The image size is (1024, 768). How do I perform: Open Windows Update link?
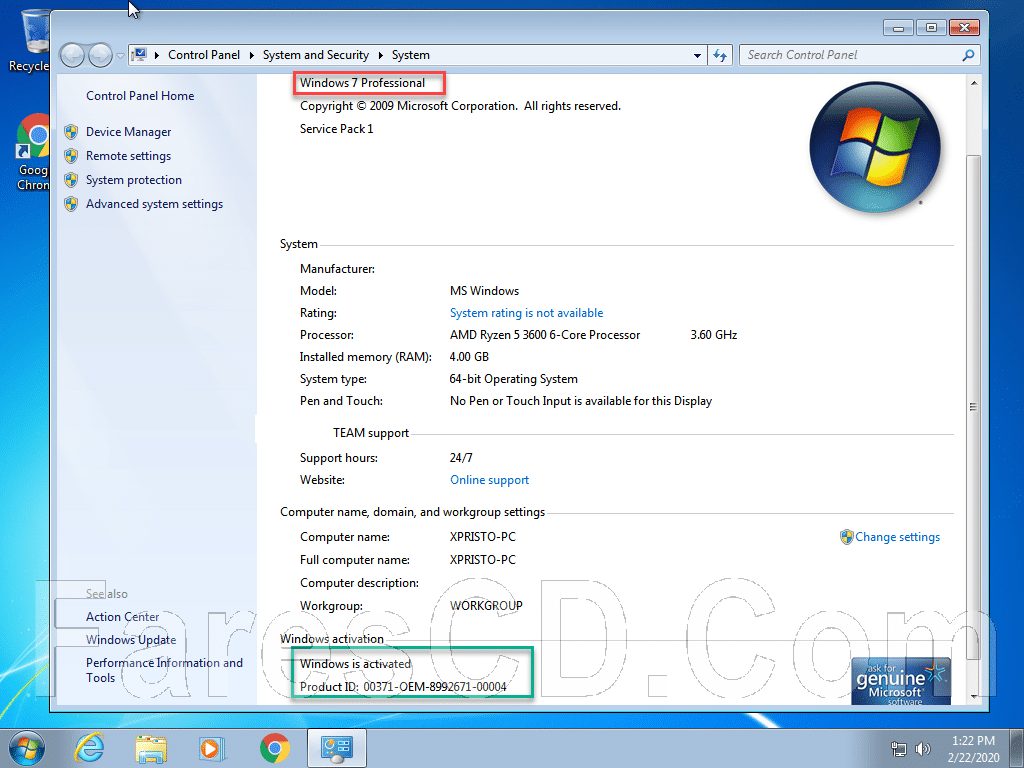point(131,640)
